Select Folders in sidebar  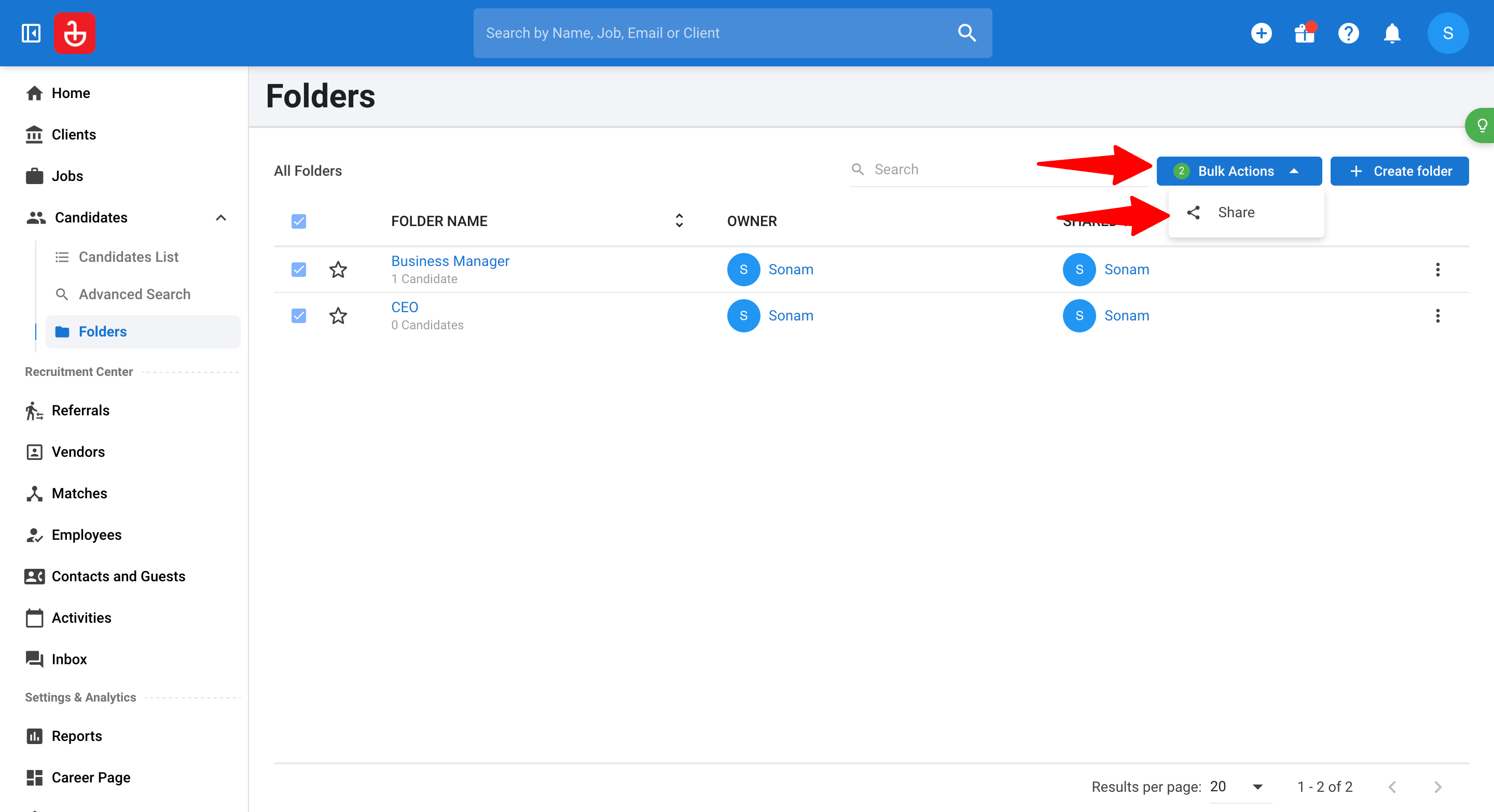(x=143, y=331)
